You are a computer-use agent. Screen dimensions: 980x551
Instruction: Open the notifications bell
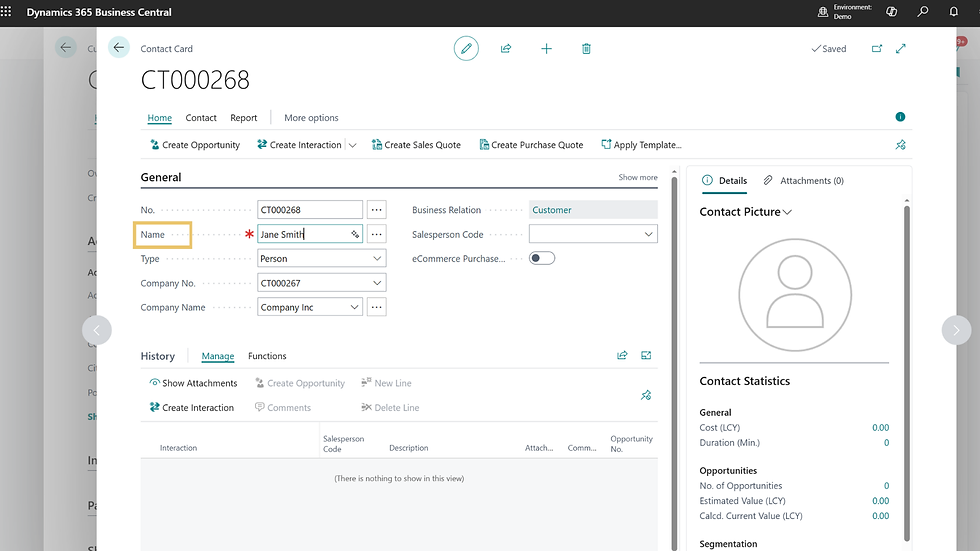(x=954, y=12)
